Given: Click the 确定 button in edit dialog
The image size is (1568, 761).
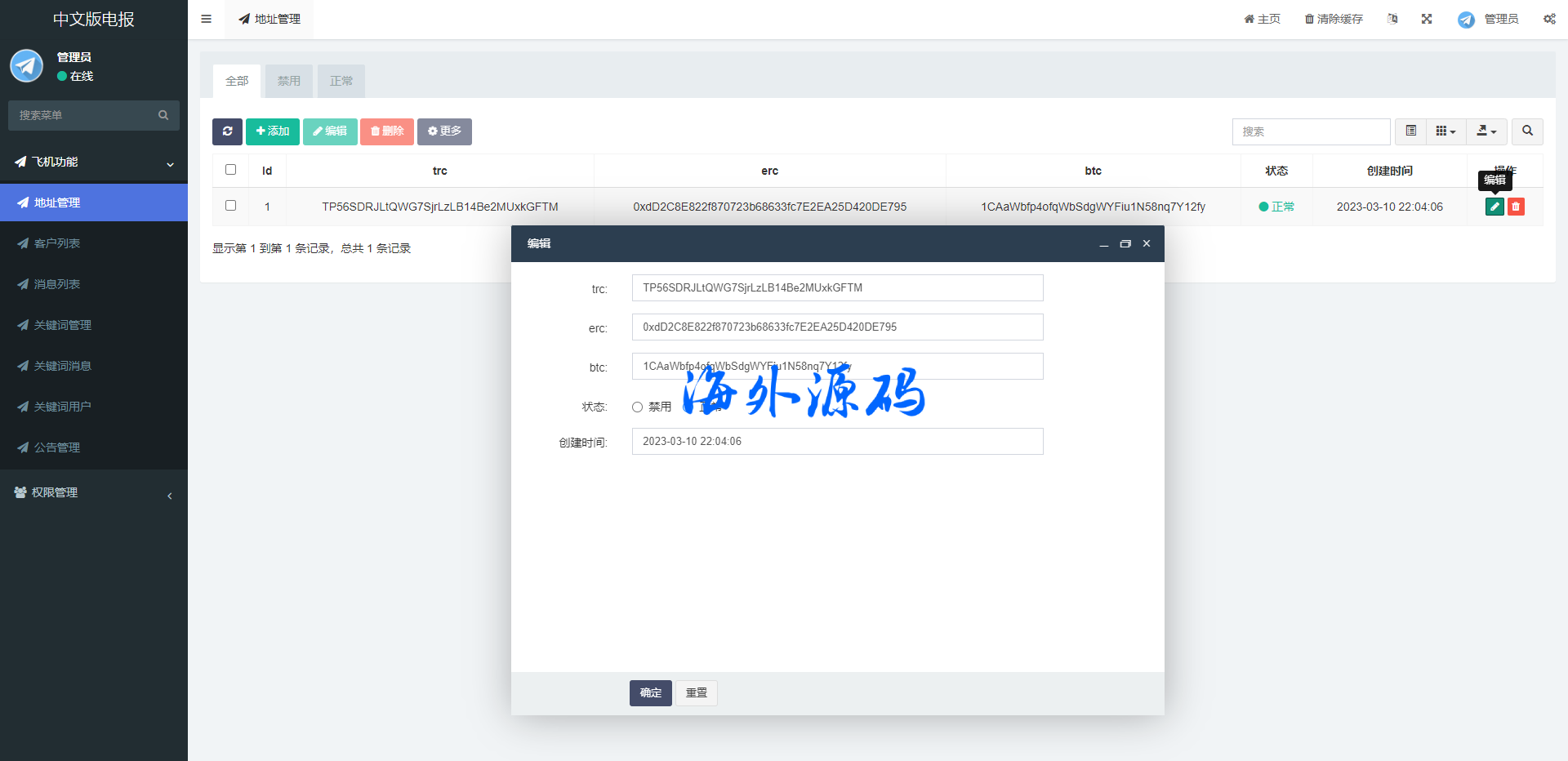Looking at the screenshot, I should [650, 692].
